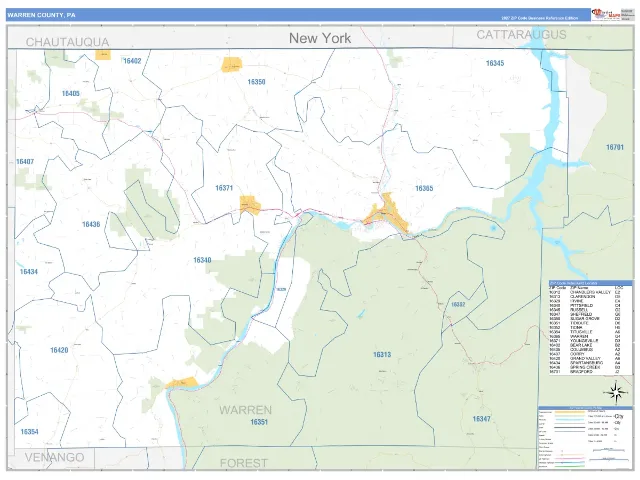
Task: Select ZIP code label 16365
Action: 424,188
